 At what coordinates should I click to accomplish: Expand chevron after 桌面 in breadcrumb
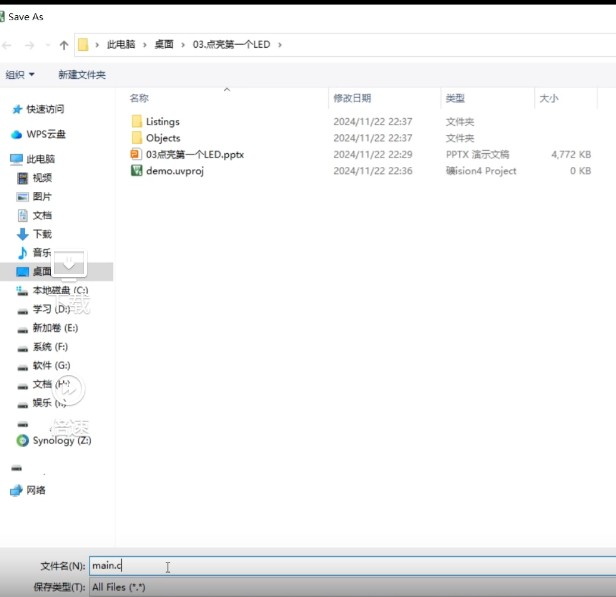[183, 45]
